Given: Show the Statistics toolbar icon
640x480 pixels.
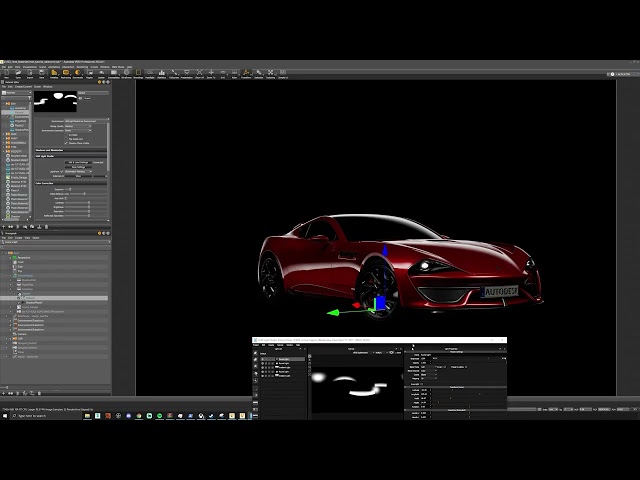Looking at the screenshot, I should 162,73.
